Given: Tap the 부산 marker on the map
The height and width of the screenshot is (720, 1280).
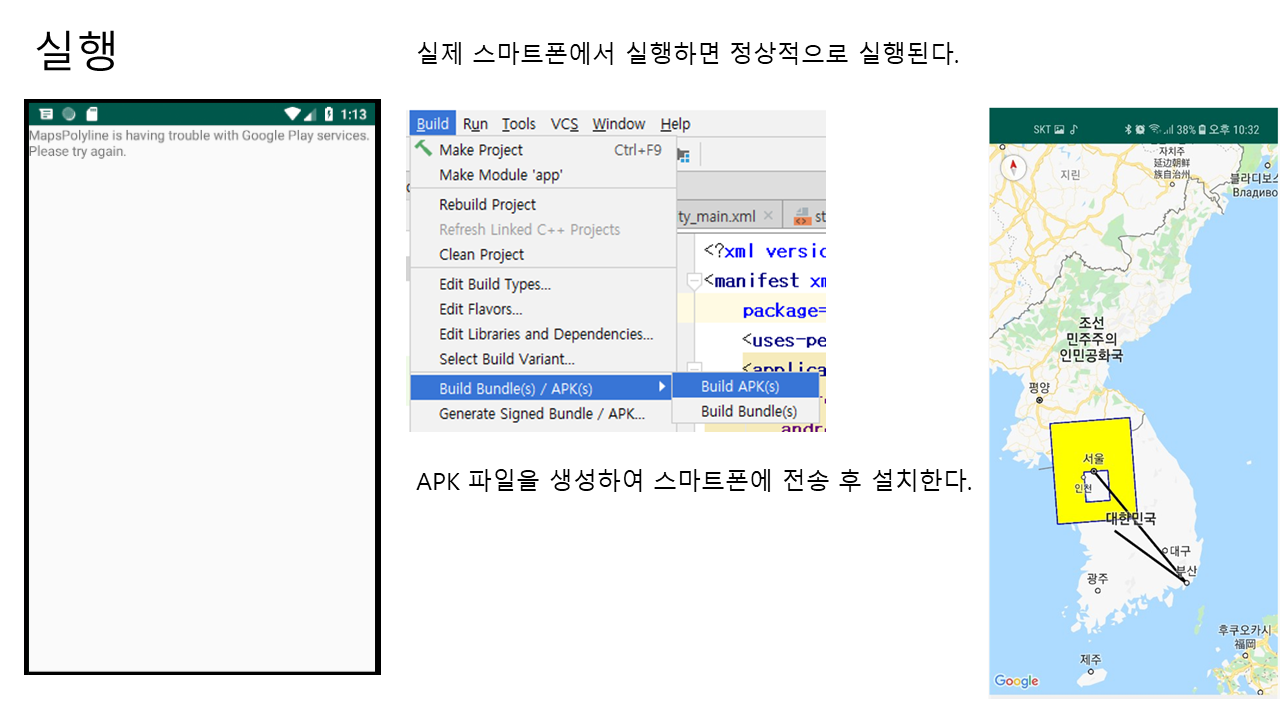Looking at the screenshot, I should (x=1186, y=581).
